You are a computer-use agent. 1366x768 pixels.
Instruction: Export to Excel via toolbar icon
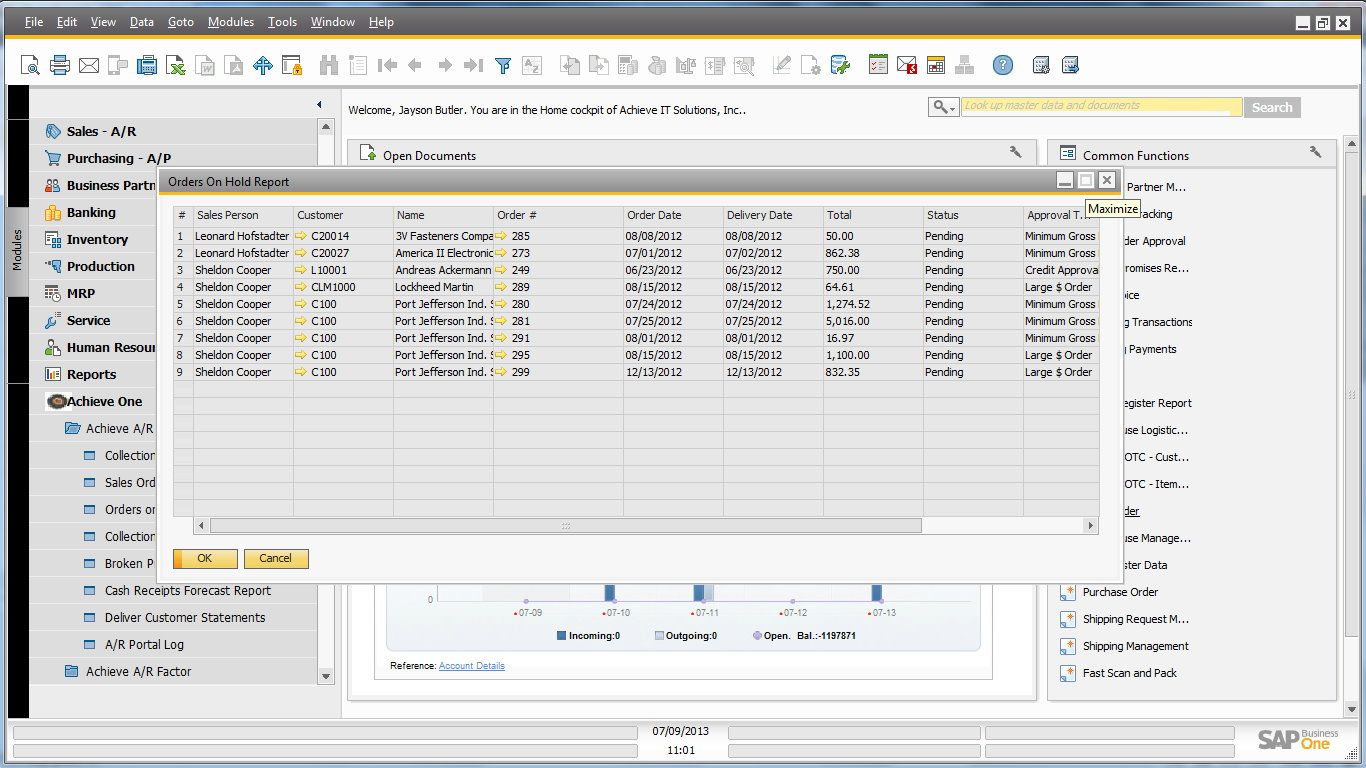176,66
